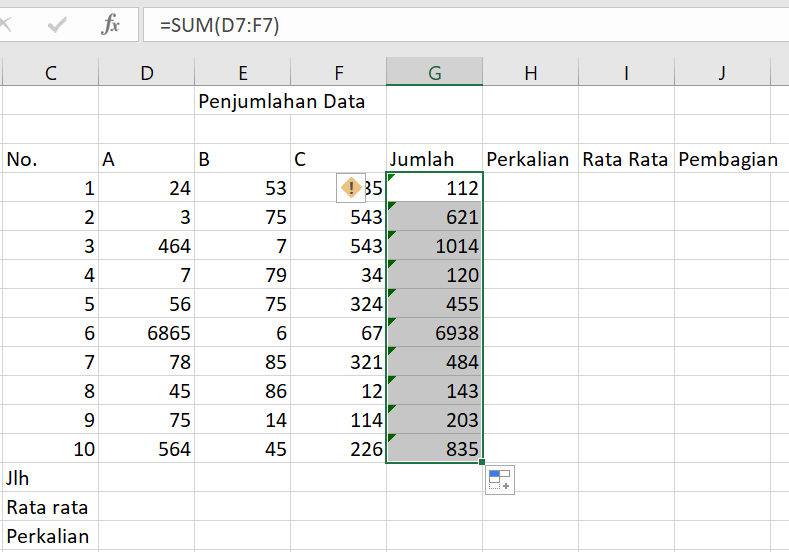Click the cell with value 6865
Screen dimensions: 789x552
coord(147,333)
